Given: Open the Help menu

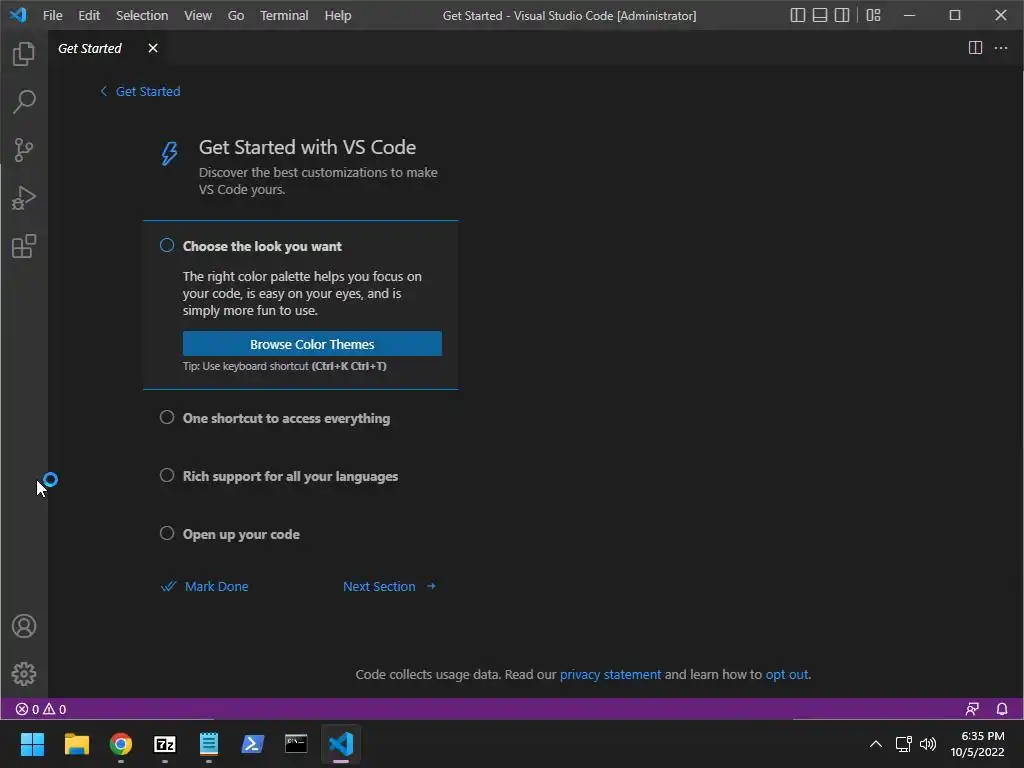Looking at the screenshot, I should 338,15.
